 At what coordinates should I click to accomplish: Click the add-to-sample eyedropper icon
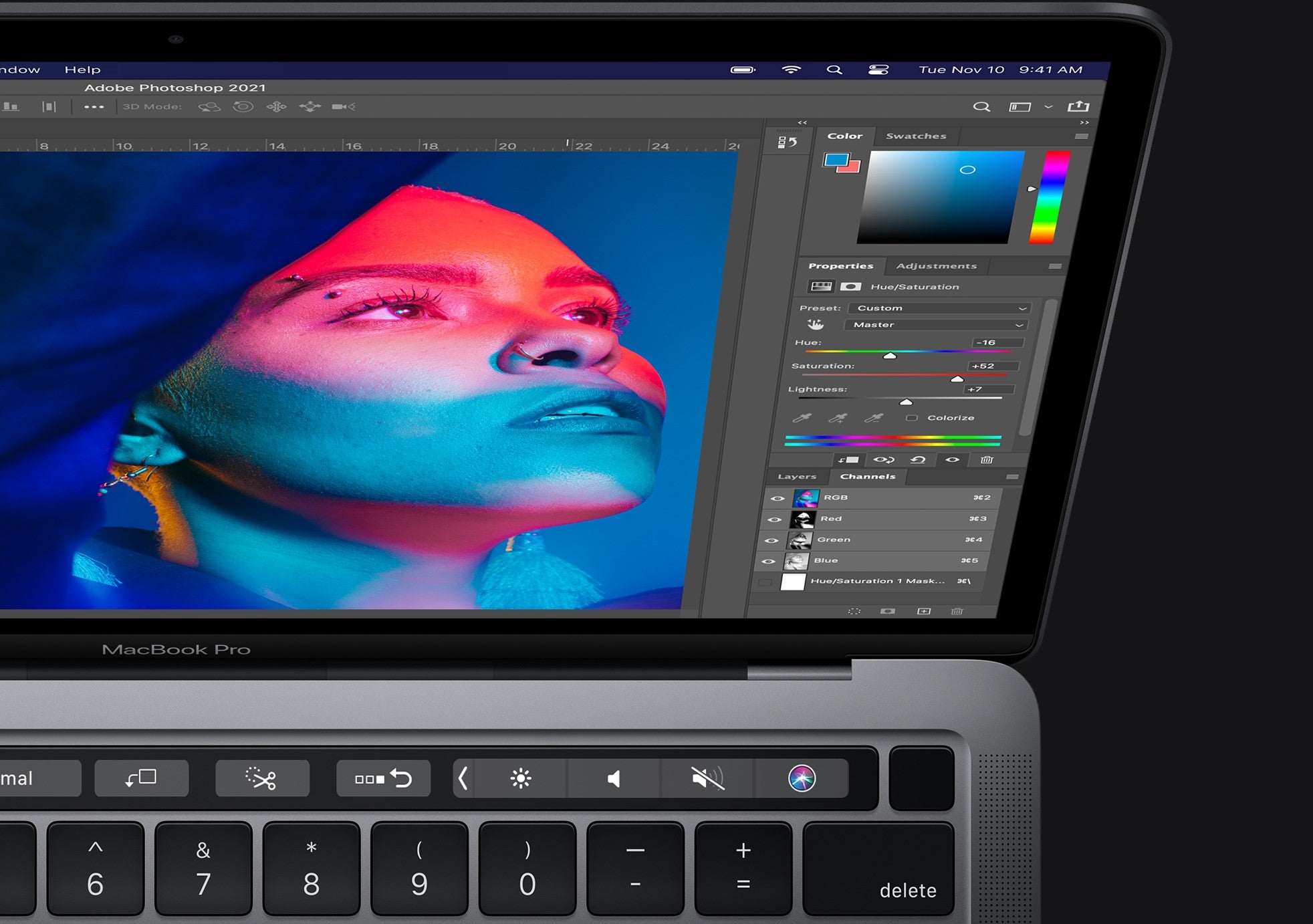coord(838,419)
